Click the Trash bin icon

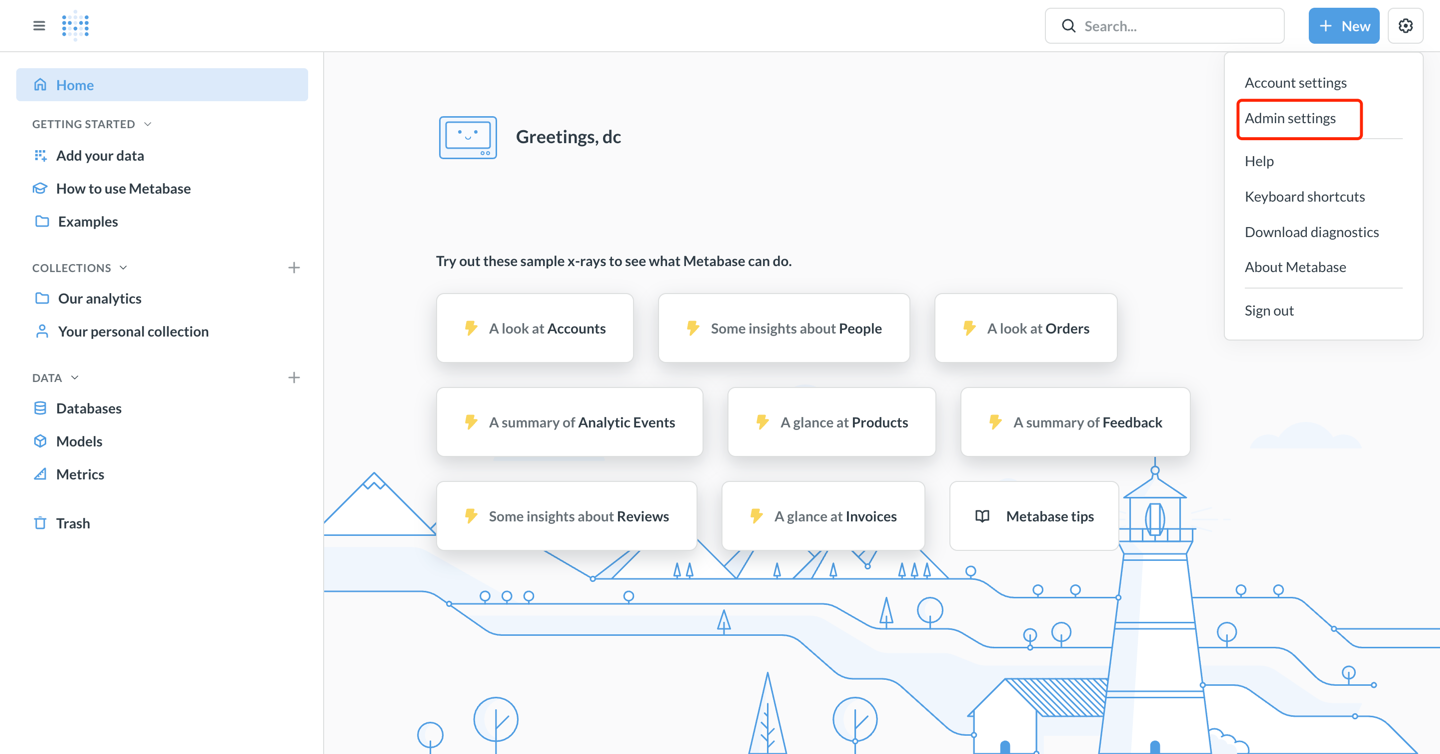(x=40, y=523)
